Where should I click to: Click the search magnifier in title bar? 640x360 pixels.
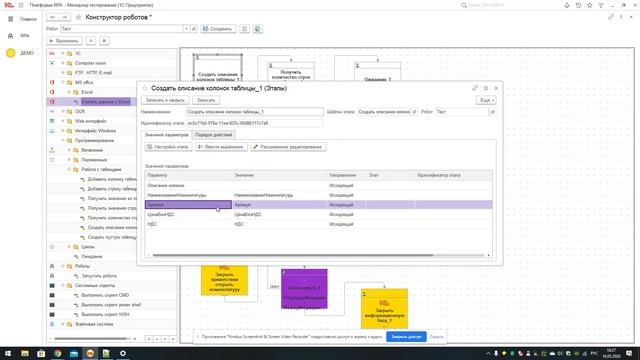(x=464, y=5)
